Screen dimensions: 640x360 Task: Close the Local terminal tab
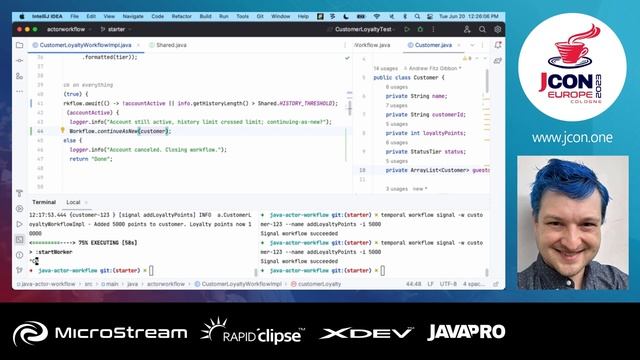pos(86,202)
